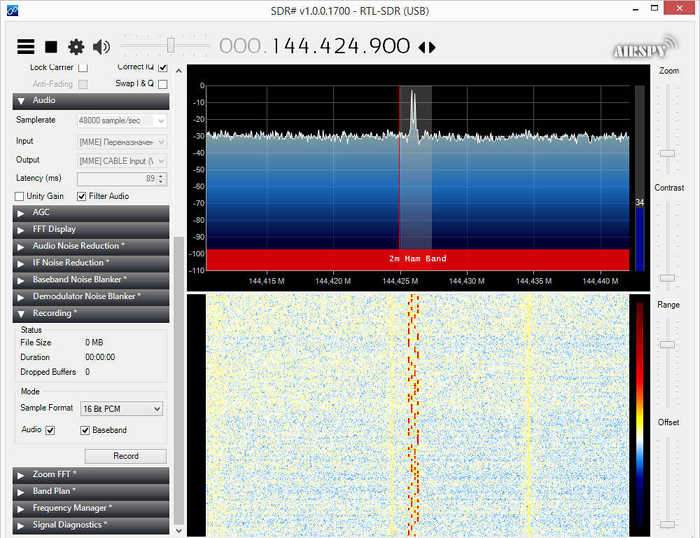The width and height of the screenshot is (700, 538).
Task: Collapse the Audio panel
Action: (91, 101)
